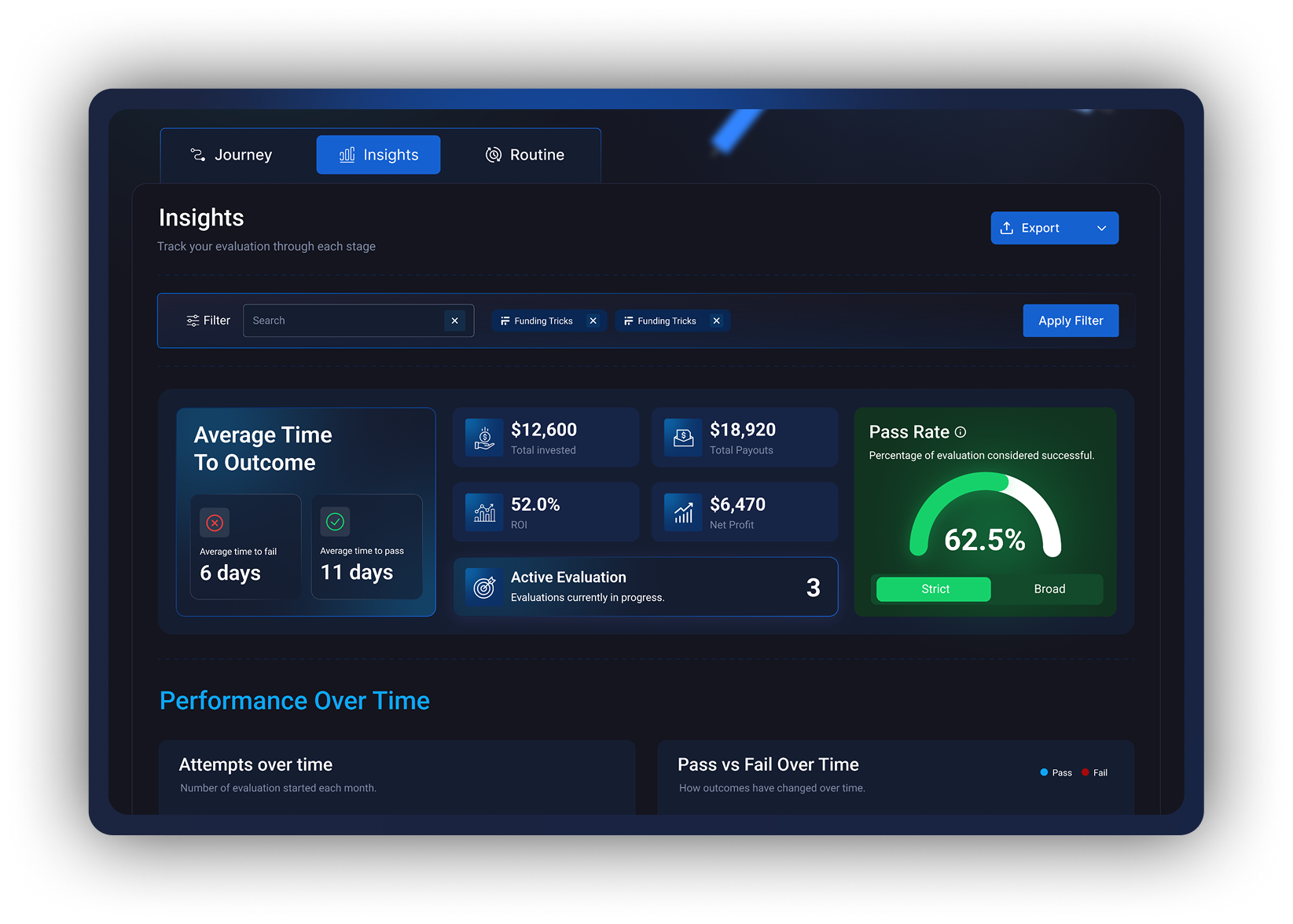Click the second Funding Tricks chip

[672, 321]
